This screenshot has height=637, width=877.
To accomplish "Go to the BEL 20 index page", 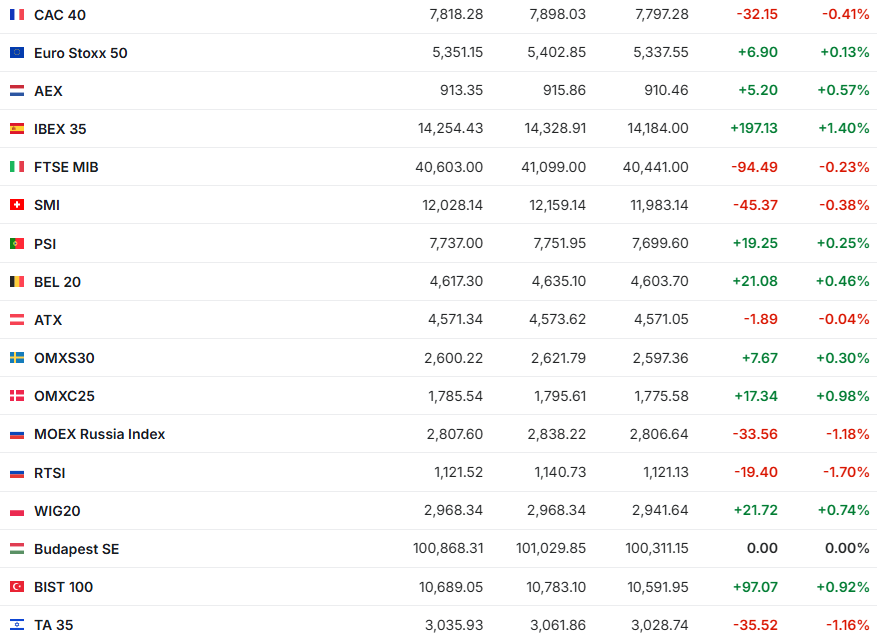I will [57, 282].
